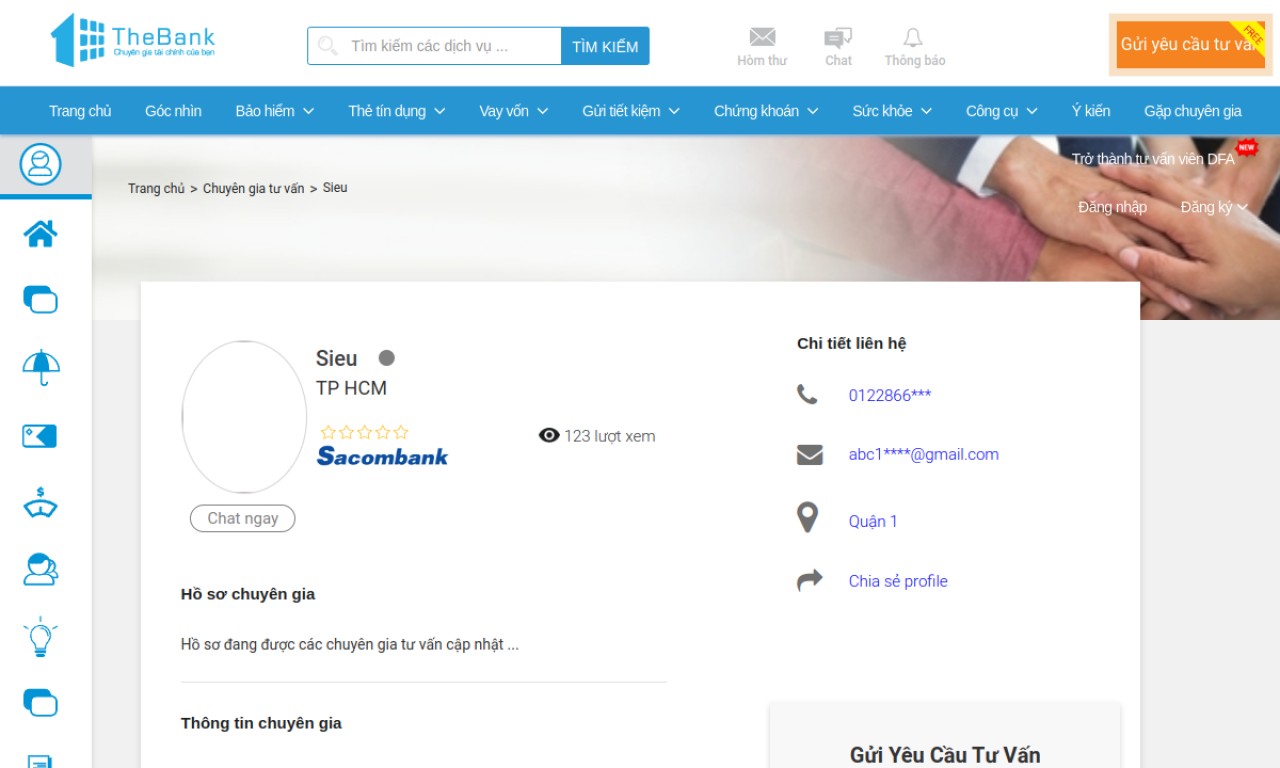
Task: Focus the Tìm kiếm các dịch vụ search field
Action: point(434,46)
